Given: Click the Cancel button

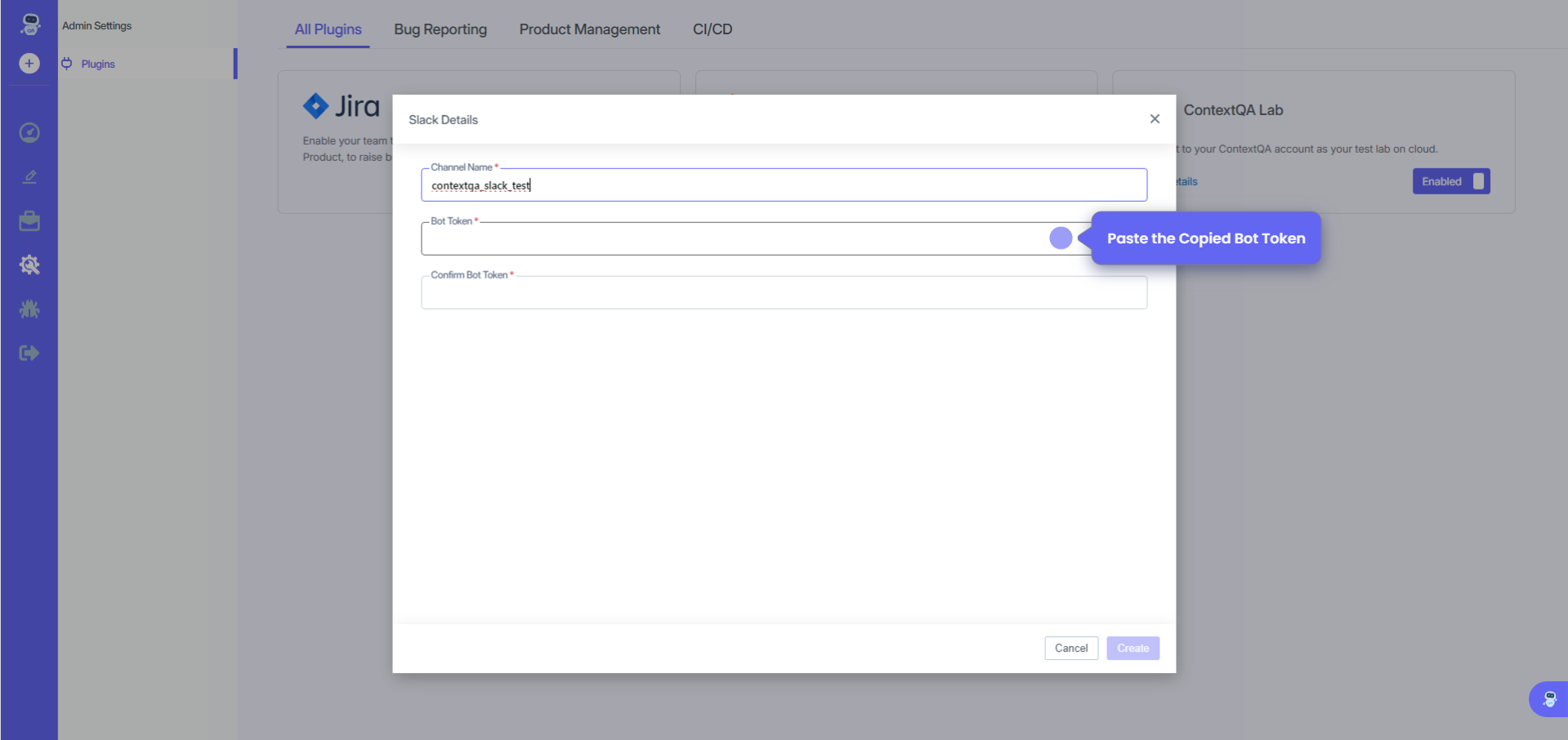Looking at the screenshot, I should (1070, 649).
